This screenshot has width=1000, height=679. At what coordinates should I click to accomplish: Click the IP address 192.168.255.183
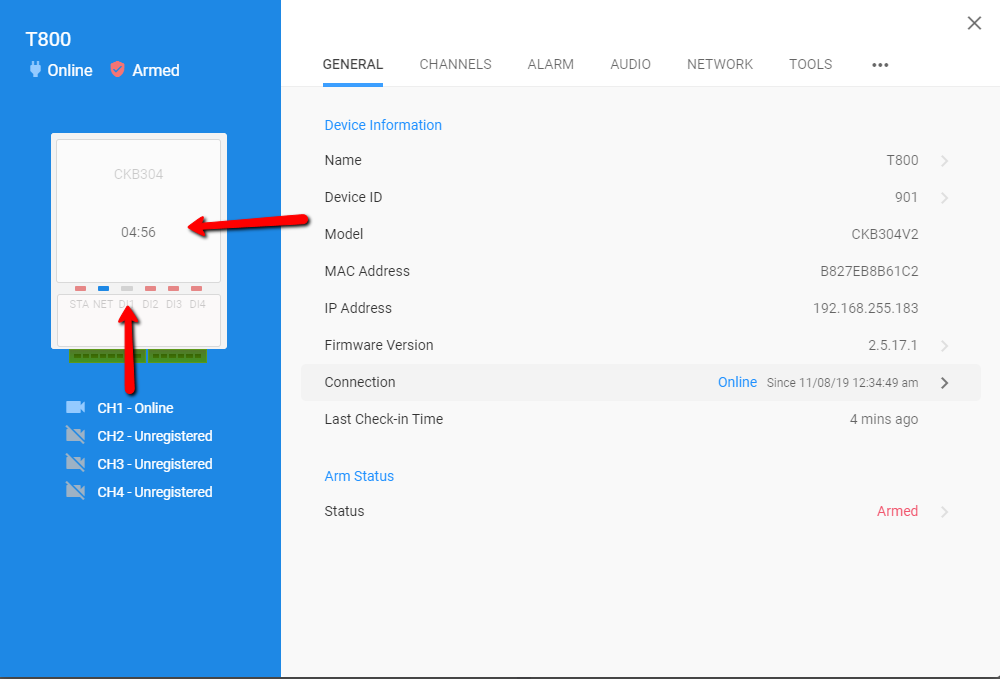coord(865,308)
